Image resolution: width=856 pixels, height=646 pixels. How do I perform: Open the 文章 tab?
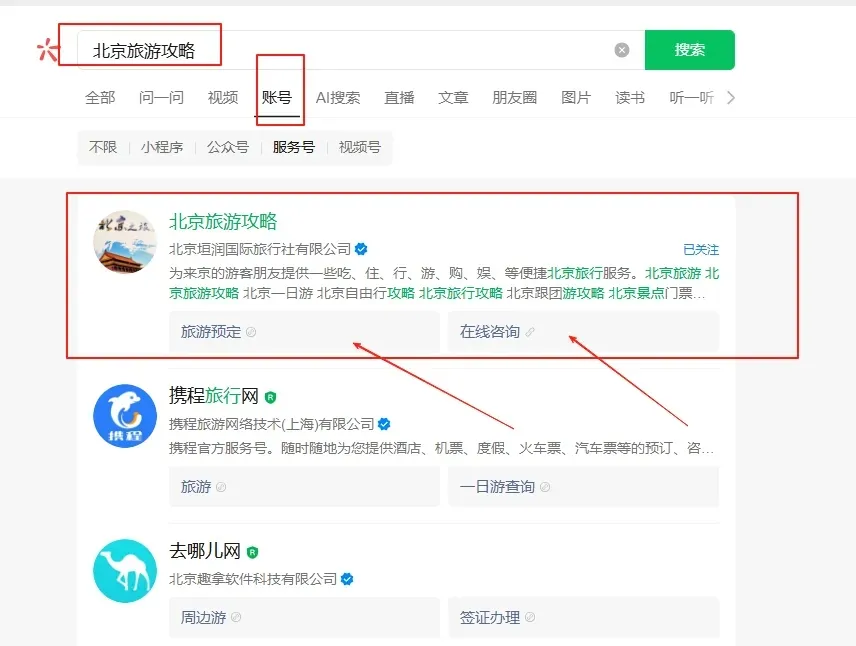tap(453, 98)
